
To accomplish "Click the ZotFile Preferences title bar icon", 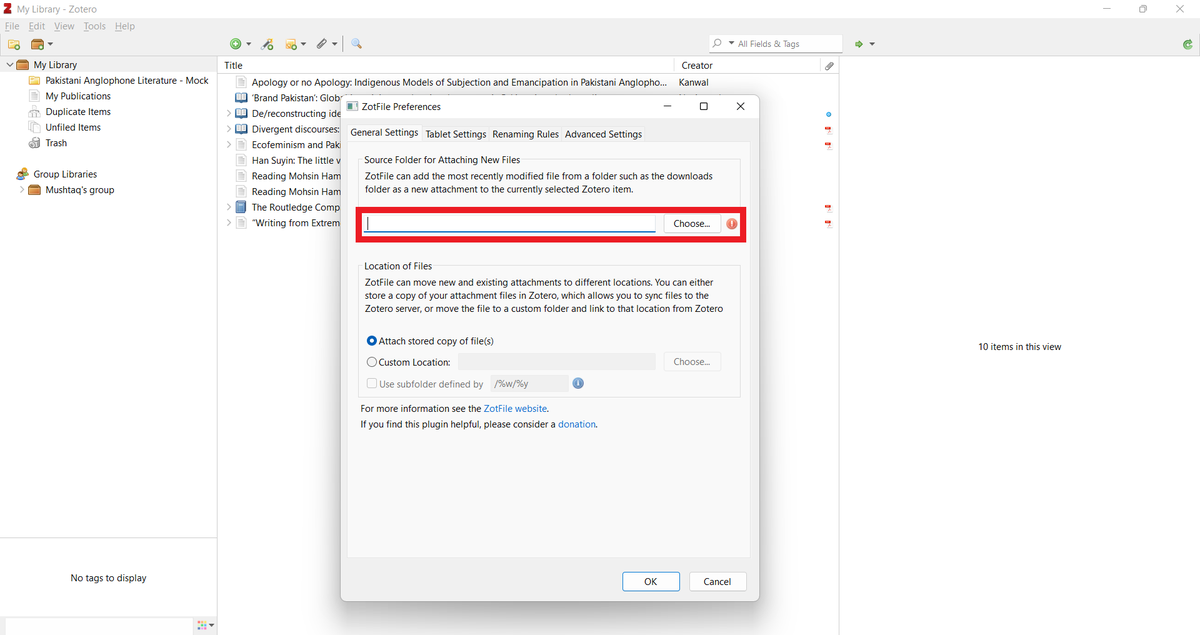I will 352,106.
